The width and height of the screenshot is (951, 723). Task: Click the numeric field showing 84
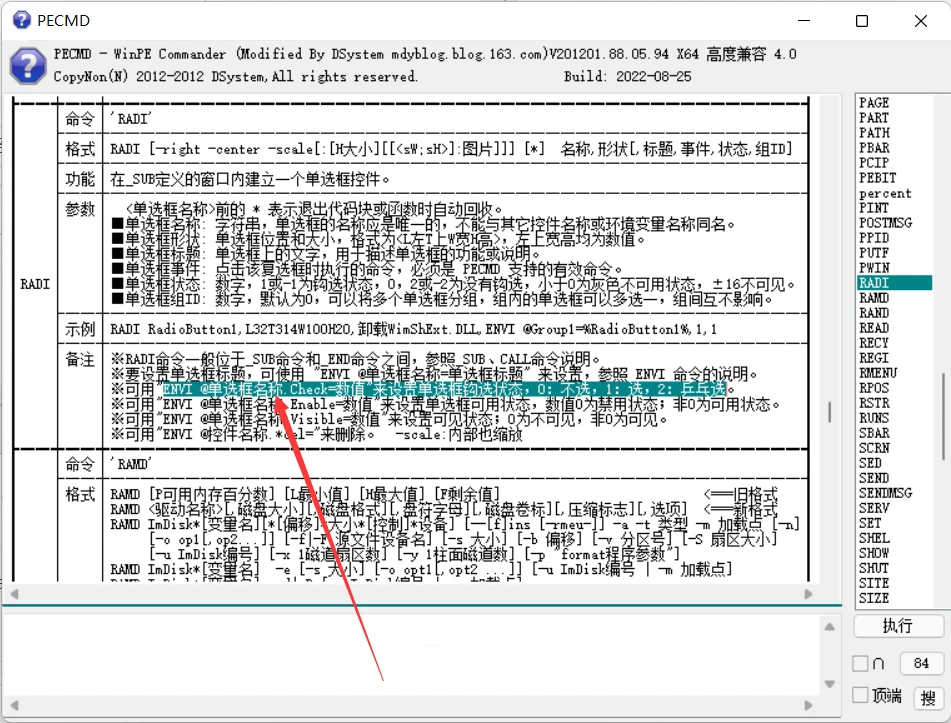921,664
